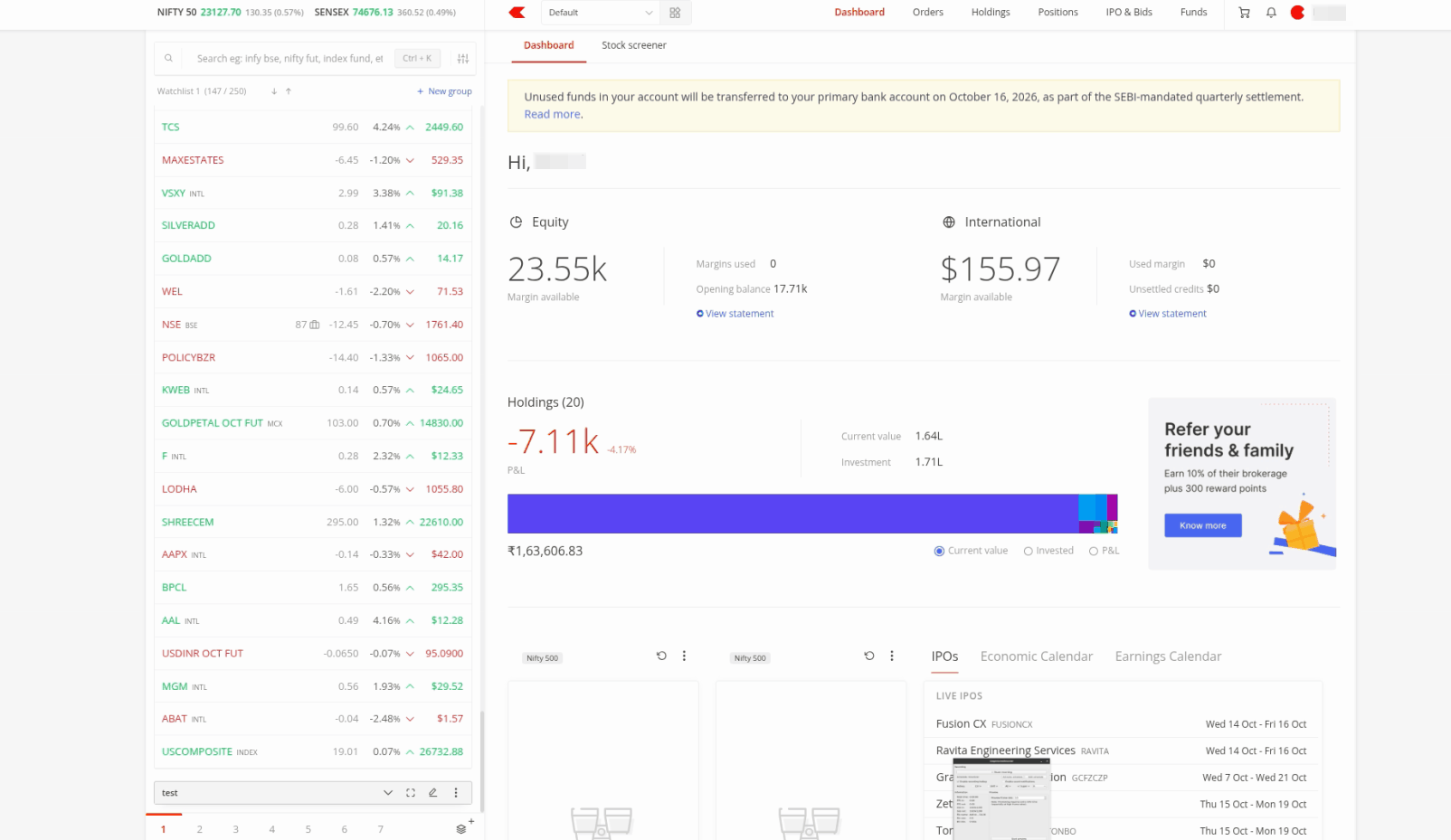Switch to watchlist page 5

point(308,829)
